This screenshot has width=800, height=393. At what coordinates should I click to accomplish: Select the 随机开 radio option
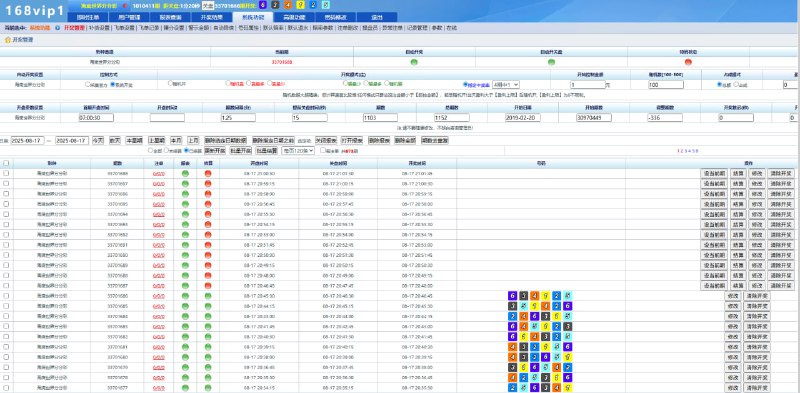(x=171, y=83)
